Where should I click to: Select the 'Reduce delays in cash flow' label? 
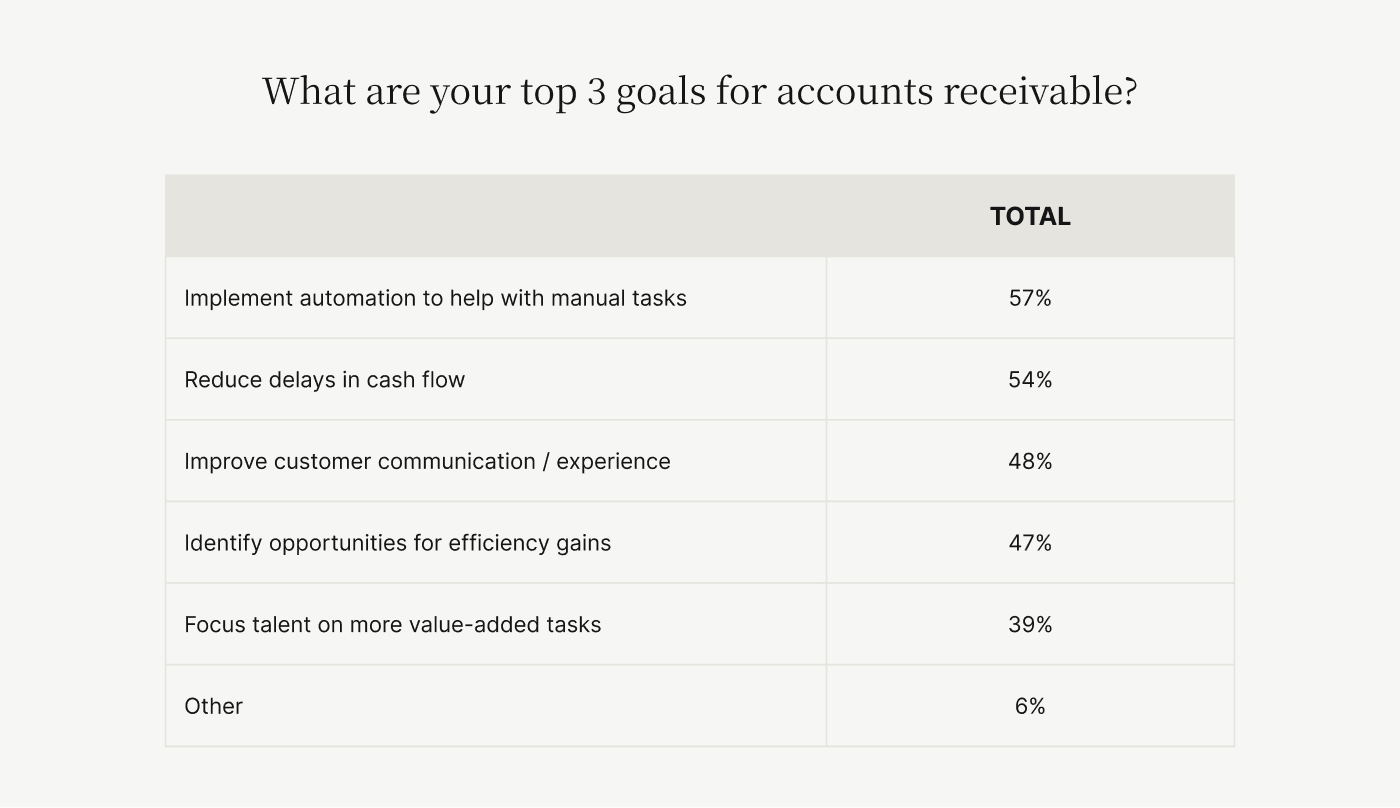point(324,380)
